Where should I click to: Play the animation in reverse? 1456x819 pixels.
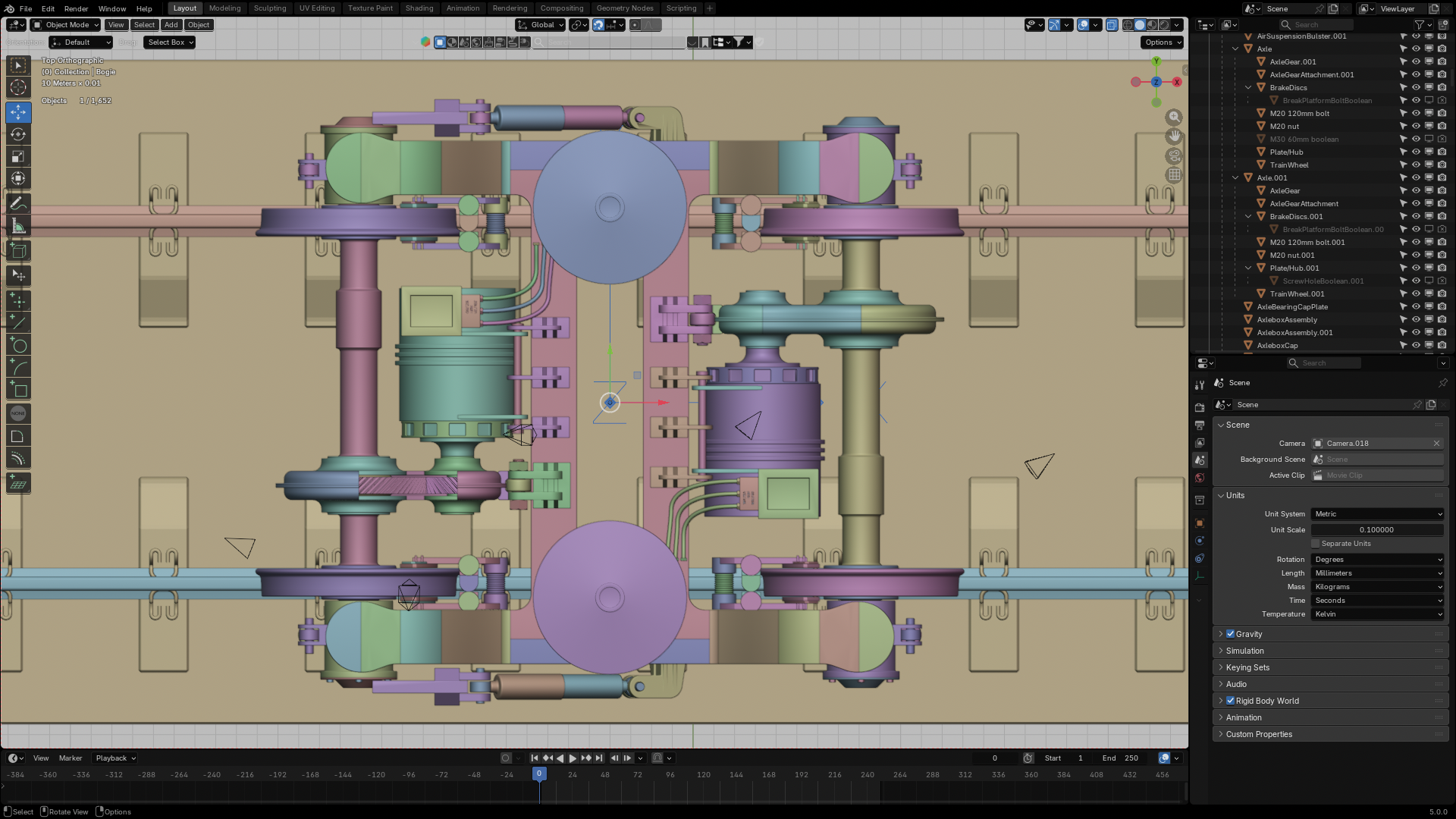click(x=560, y=758)
